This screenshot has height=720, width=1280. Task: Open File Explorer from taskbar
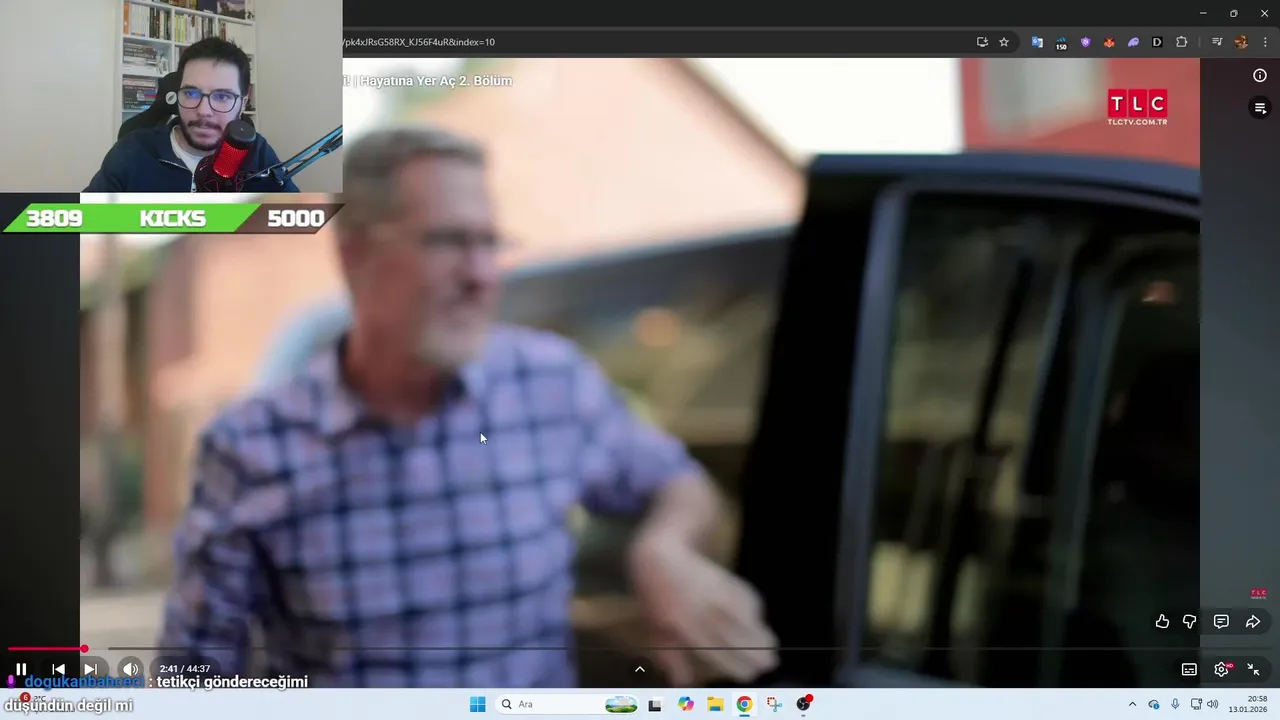click(715, 704)
